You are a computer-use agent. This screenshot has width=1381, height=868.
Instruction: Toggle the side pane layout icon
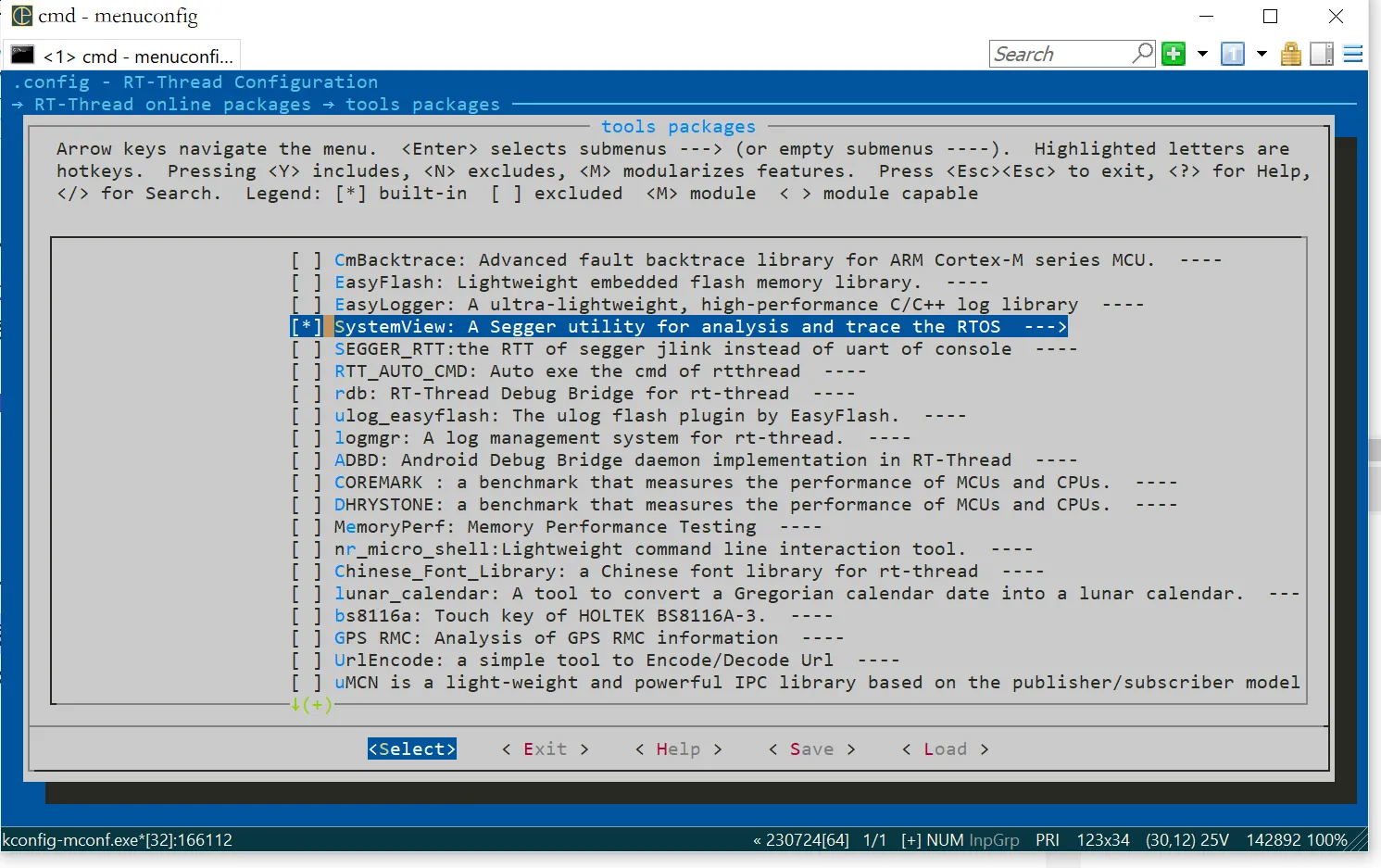coord(1322,54)
